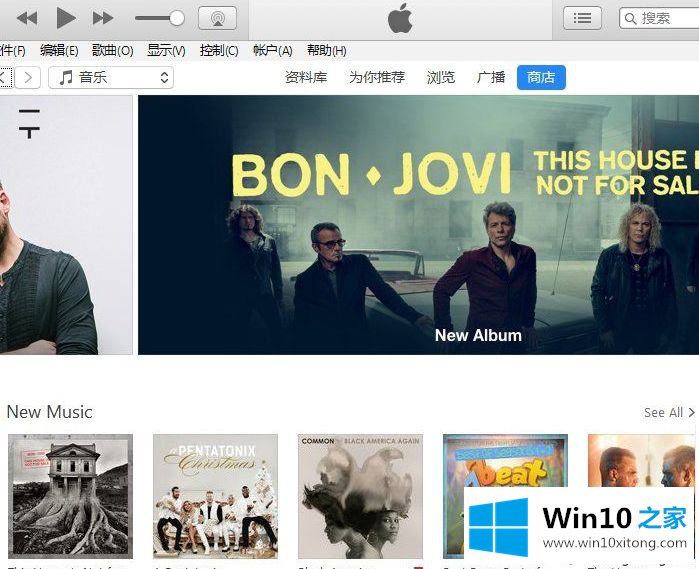Screen dimensions: 699x569
Task: Adjust the volume slider knob
Action: (x=177, y=18)
